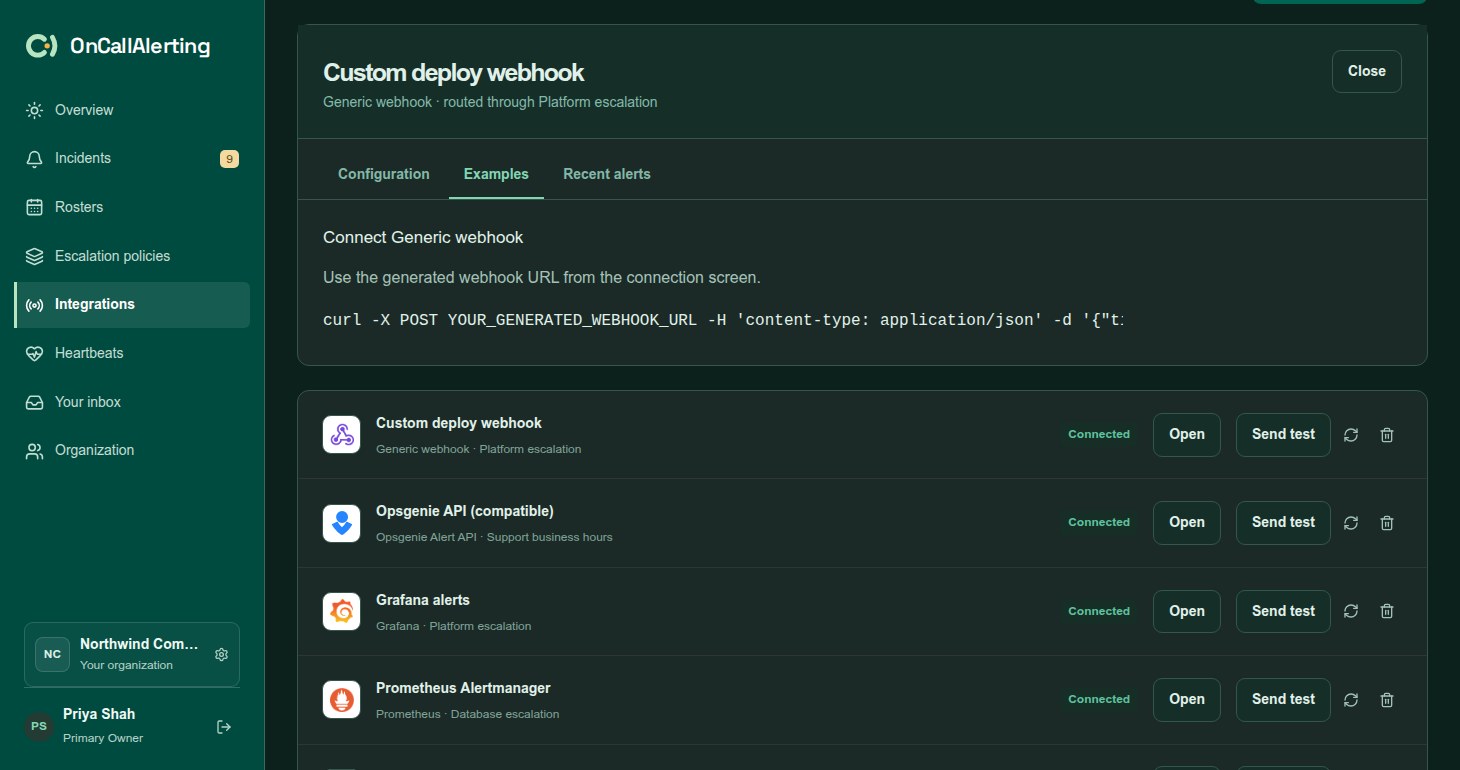Click the Connect Generic webhook heading
Image resolution: width=1460 pixels, height=770 pixels.
pyautogui.click(x=423, y=237)
